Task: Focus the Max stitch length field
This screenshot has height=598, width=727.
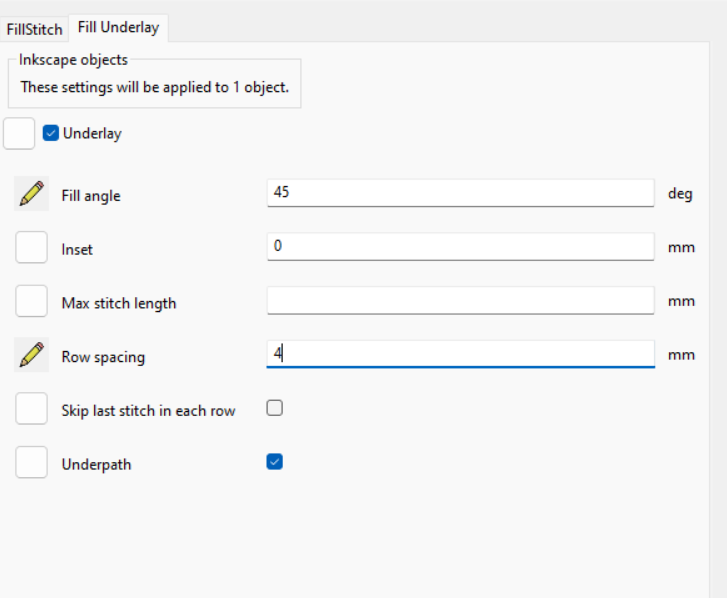Action: pos(460,300)
